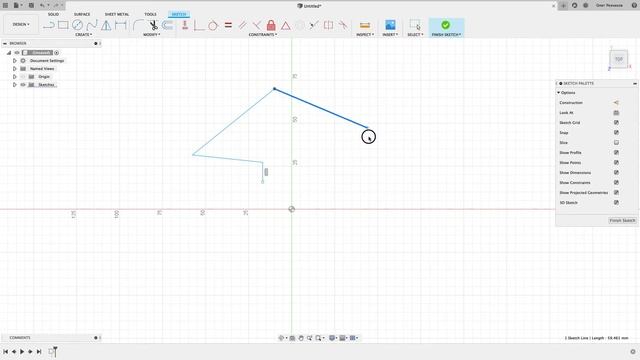
Task: Expand the Named Views tree node
Action: click(x=15, y=69)
